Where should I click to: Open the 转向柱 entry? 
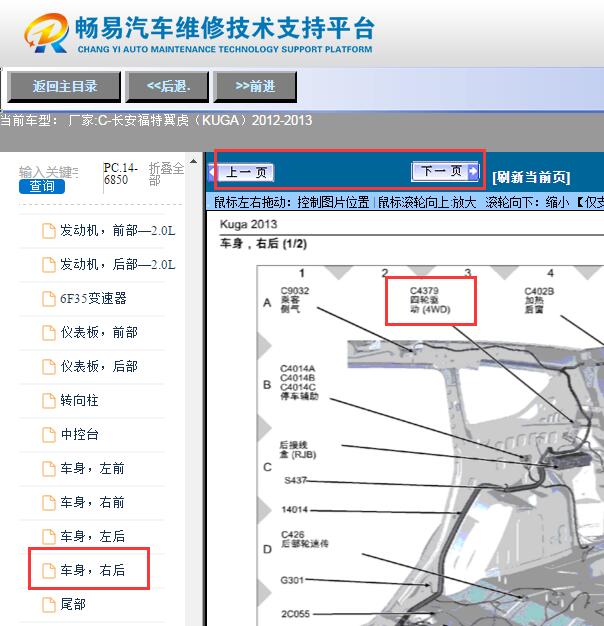79,400
